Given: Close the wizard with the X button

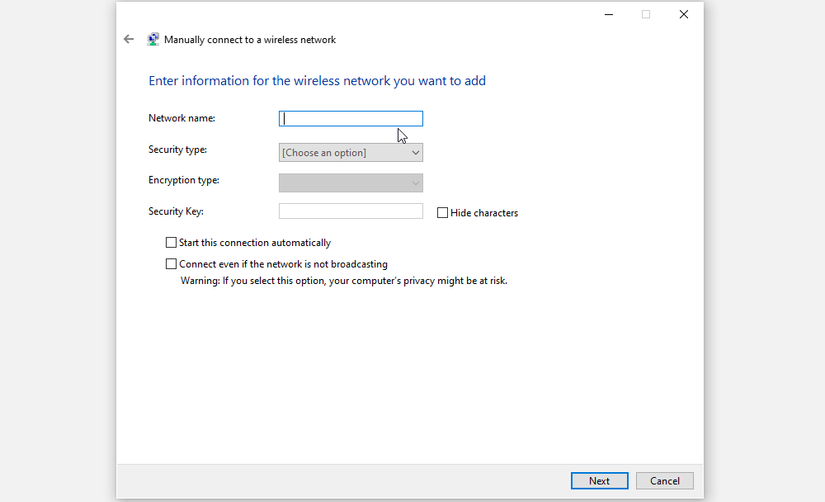Looking at the screenshot, I should (683, 15).
